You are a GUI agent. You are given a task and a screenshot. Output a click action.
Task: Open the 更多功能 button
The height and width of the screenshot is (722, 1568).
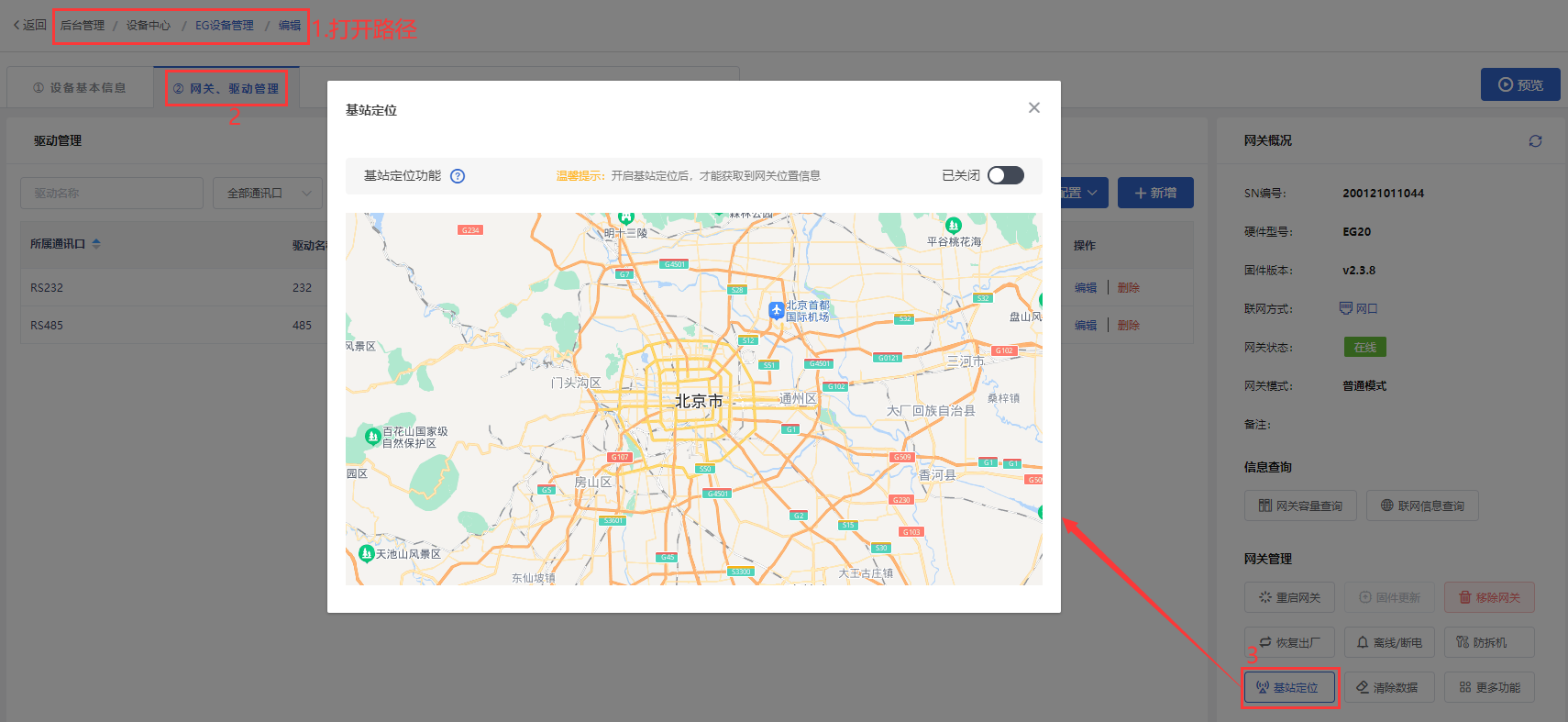(1489, 687)
